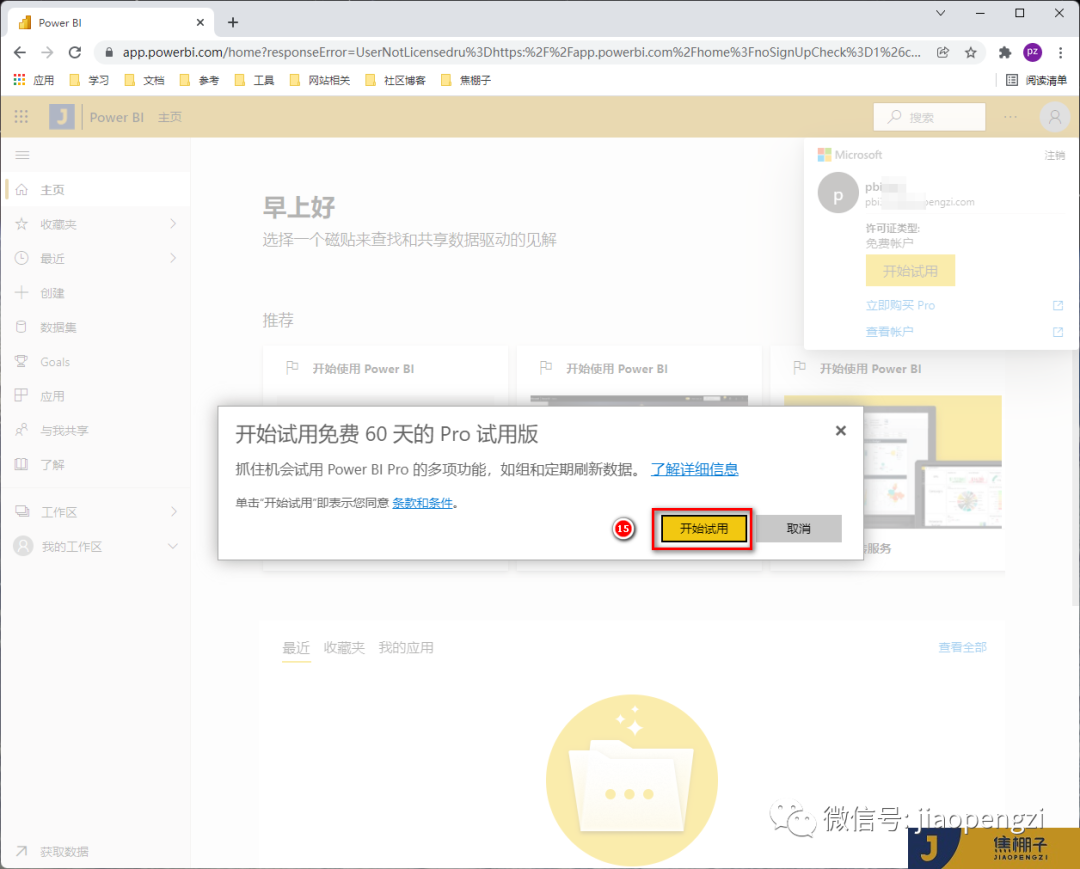Open the 查看帐户 link
This screenshot has height=869, width=1080.
click(889, 332)
